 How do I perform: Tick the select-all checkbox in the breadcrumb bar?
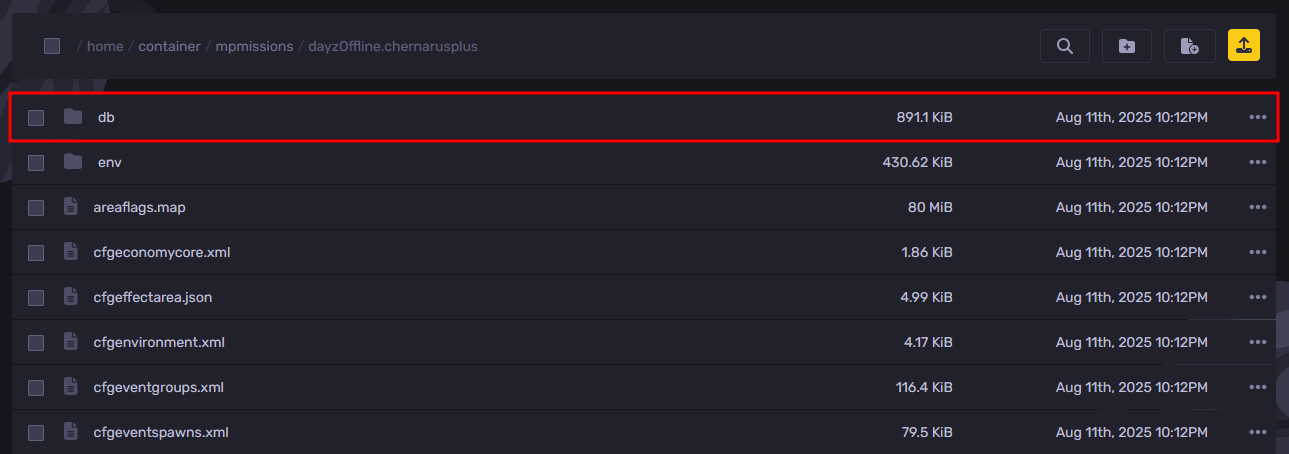pos(52,46)
